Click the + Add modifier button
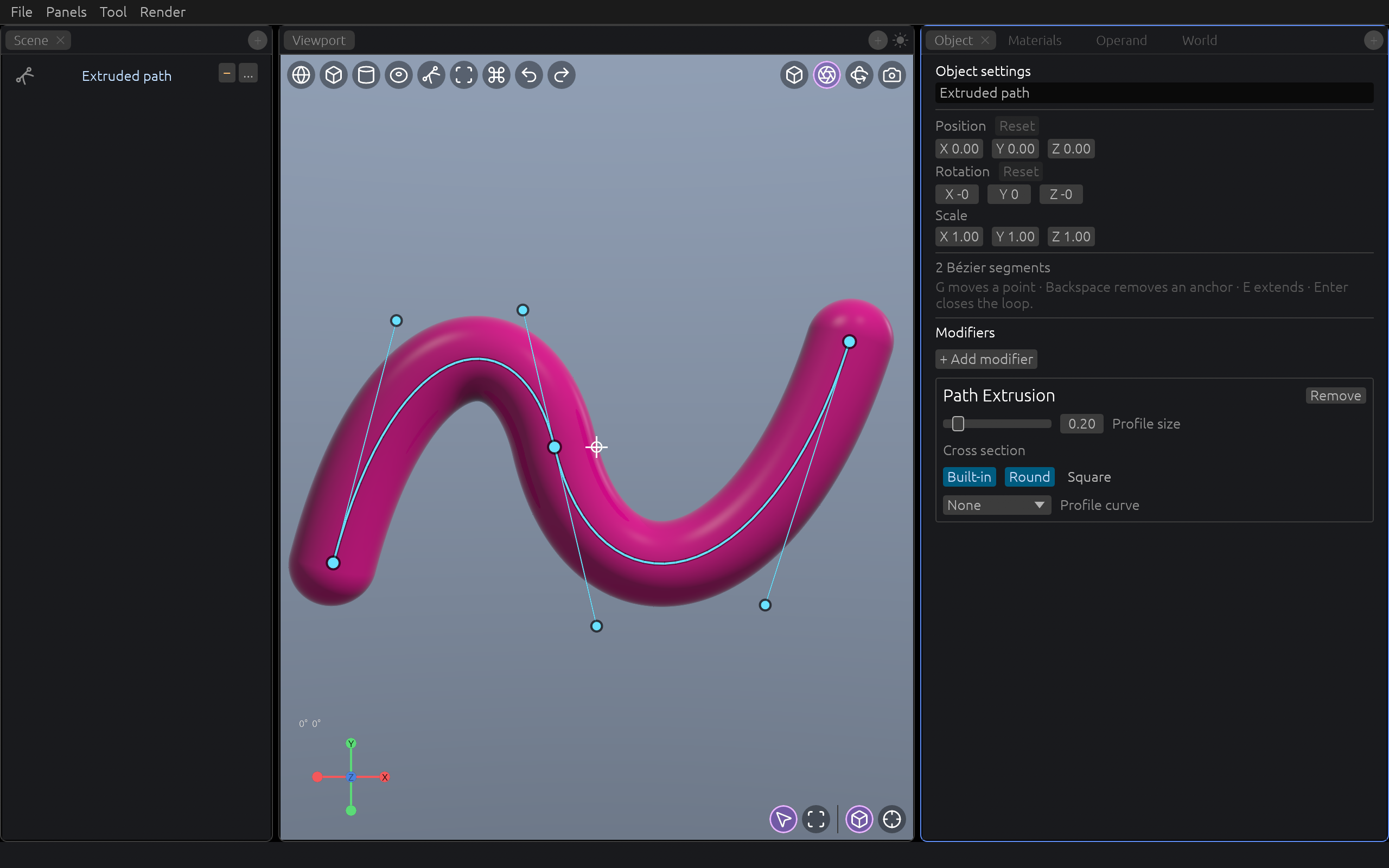1389x868 pixels. 986,359
